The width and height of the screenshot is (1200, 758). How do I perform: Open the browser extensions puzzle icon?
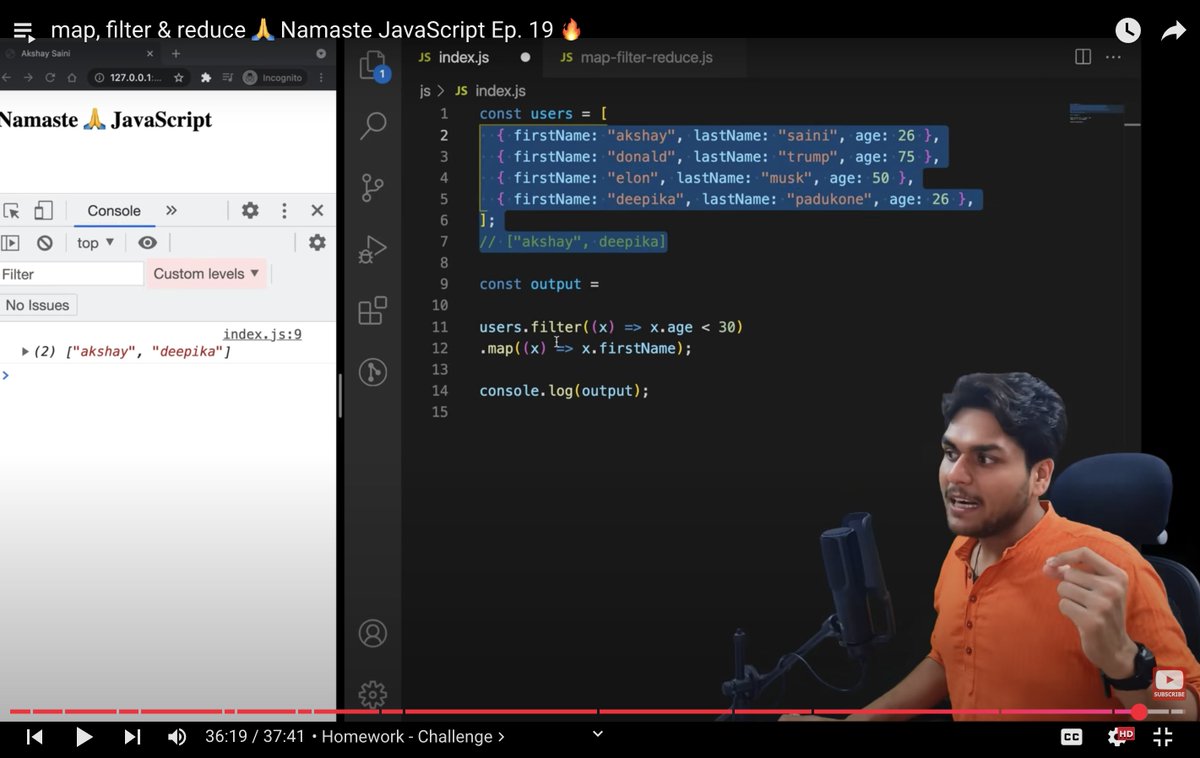tap(206, 77)
